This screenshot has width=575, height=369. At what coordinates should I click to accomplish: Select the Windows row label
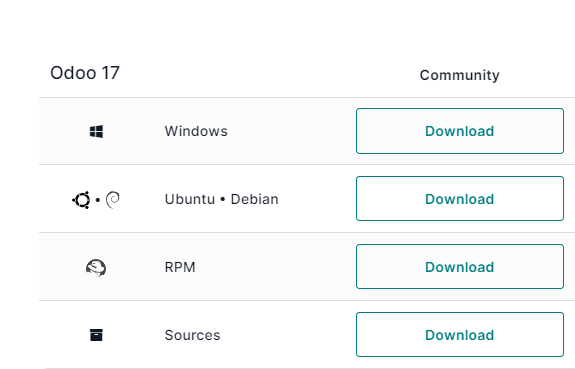[x=196, y=131]
